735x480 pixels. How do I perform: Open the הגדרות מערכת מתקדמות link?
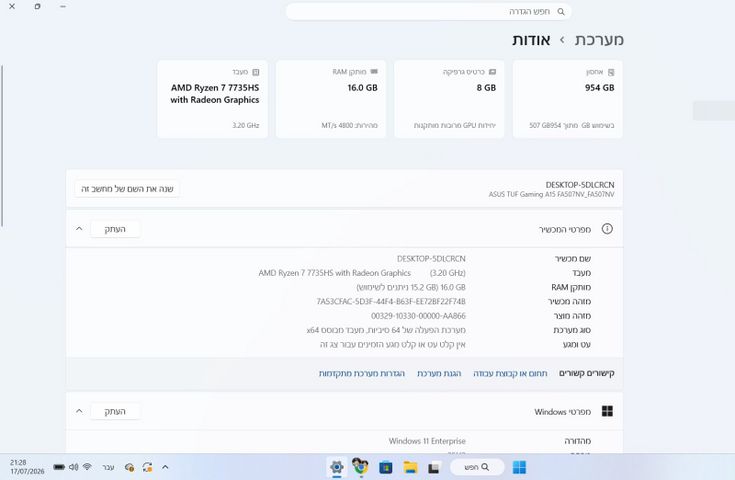coord(361,374)
